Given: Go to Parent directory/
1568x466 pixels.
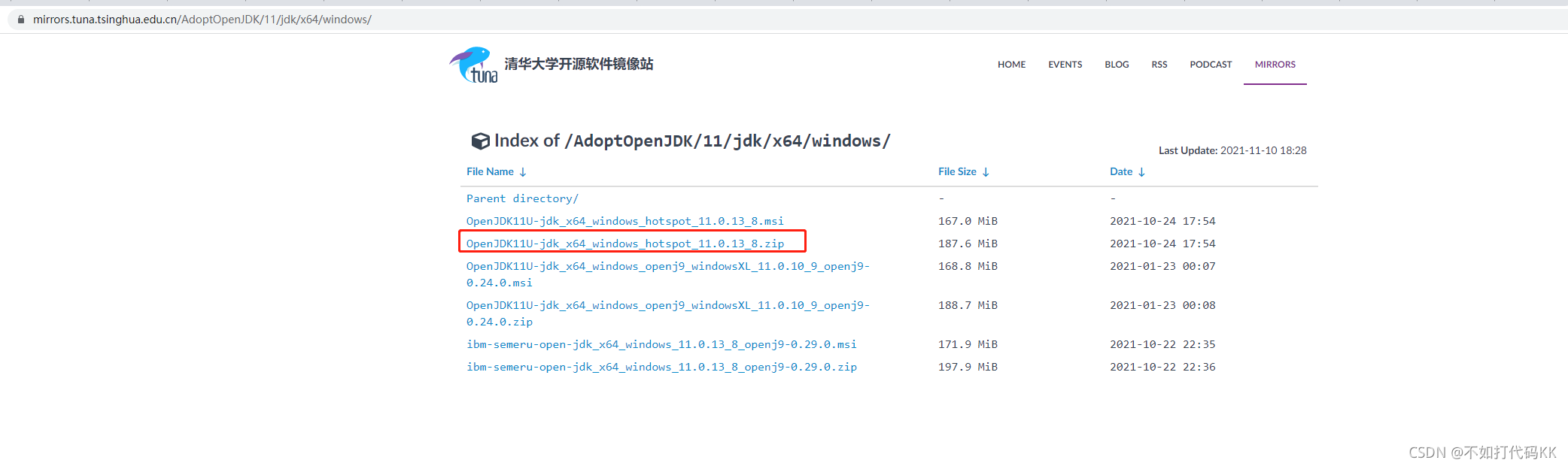Looking at the screenshot, I should click(x=522, y=198).
